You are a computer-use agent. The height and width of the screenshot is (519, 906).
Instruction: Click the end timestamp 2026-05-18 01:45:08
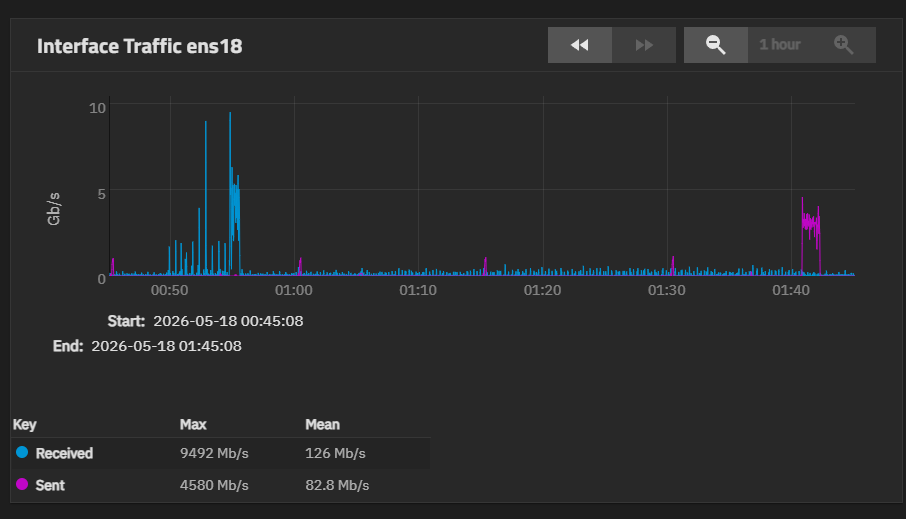166,346
